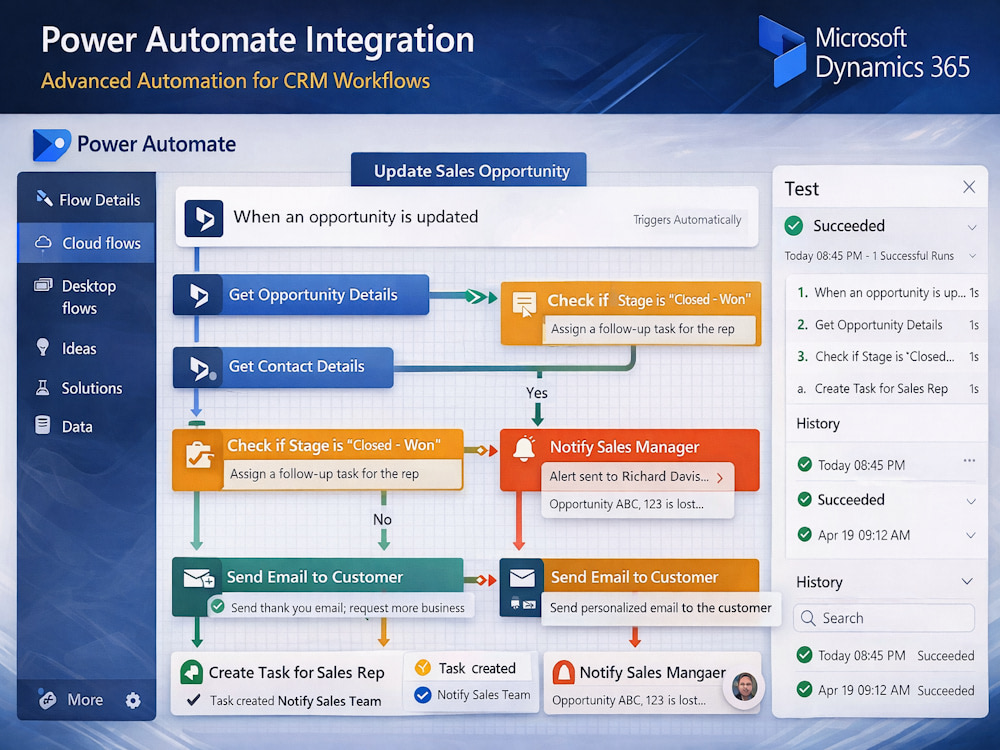Viewport: 1000px width, 750px height.
Task: Click the search magnifier icon
Action: [x=808, y=618]
